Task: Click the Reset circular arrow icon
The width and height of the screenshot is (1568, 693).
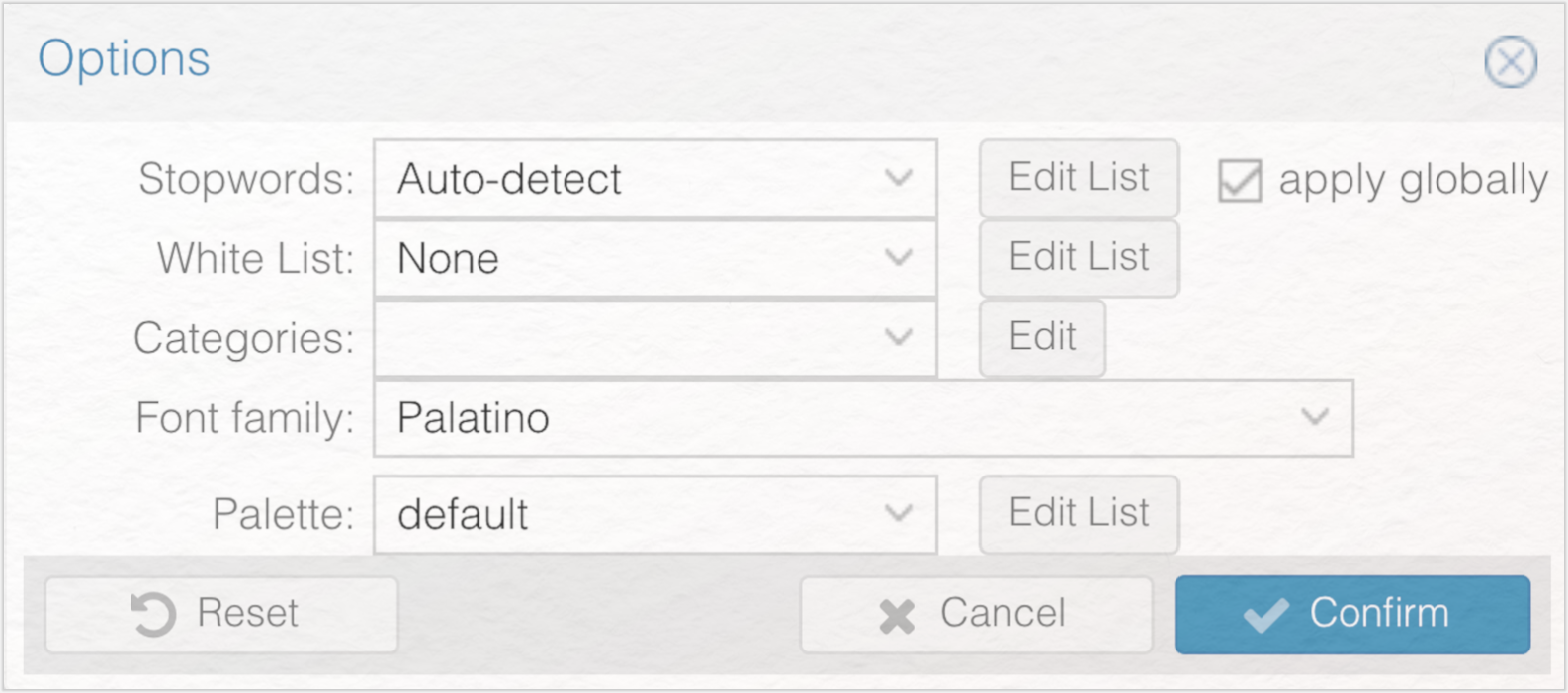Action: coord(153,614)
